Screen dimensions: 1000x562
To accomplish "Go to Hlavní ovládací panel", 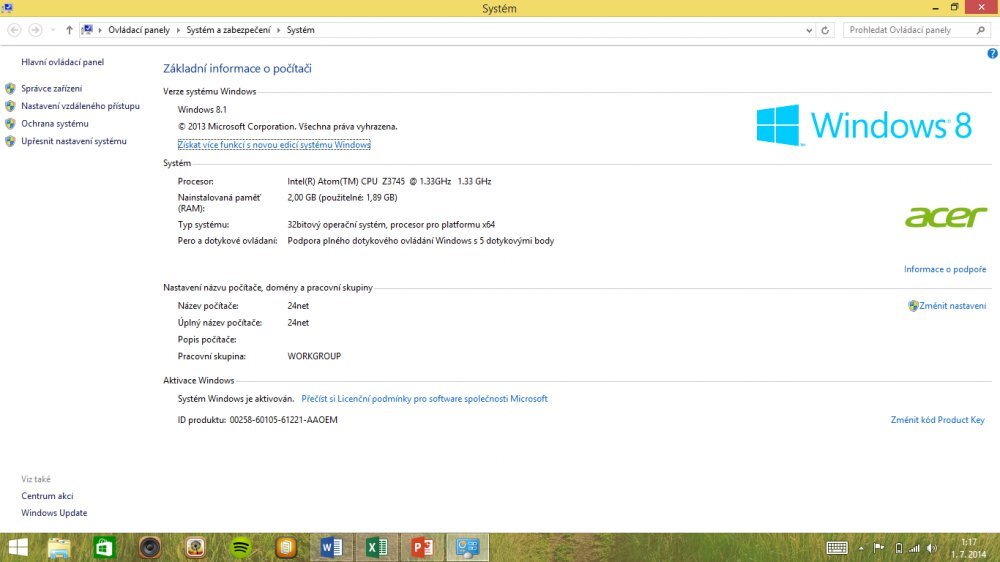I will tap(62, 62).
